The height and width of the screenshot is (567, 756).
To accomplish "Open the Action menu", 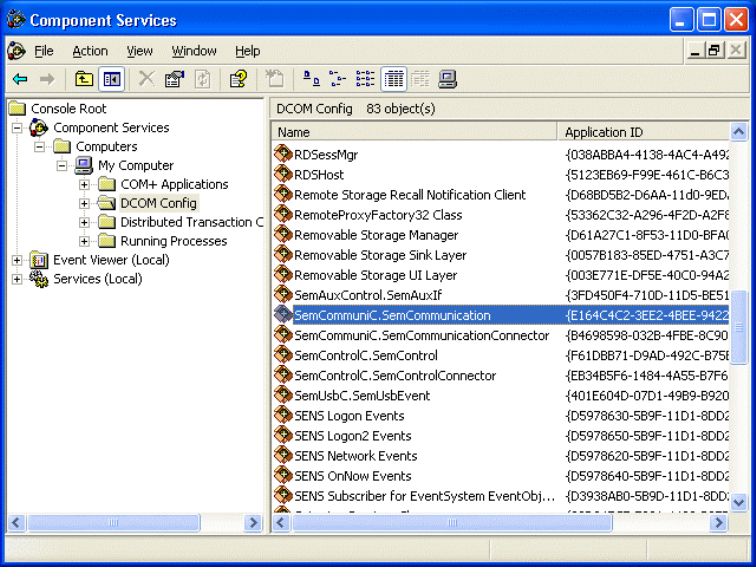I will pyautogui.click(x=90, y=51).
